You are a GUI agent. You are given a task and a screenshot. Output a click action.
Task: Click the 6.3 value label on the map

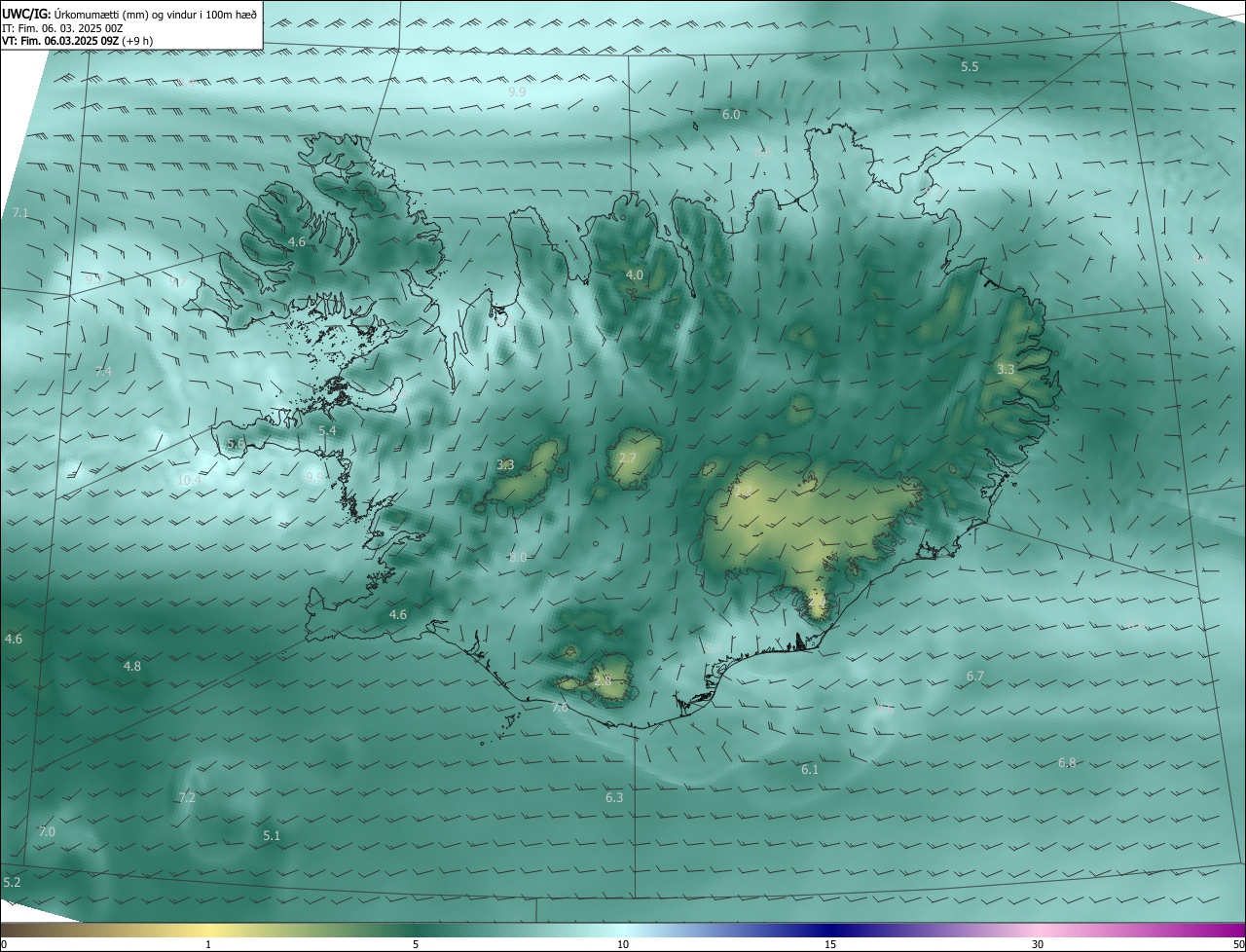tap(614, 798)
